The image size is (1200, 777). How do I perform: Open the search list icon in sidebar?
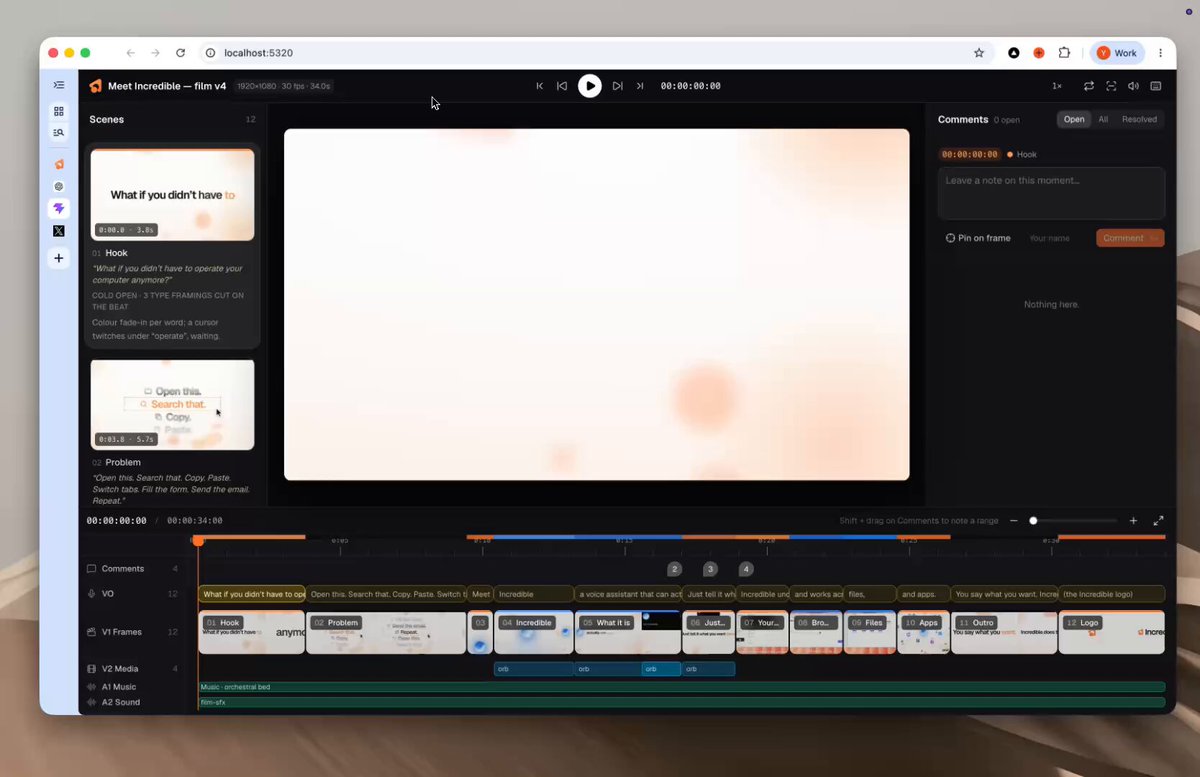click(x=59, y=132)
